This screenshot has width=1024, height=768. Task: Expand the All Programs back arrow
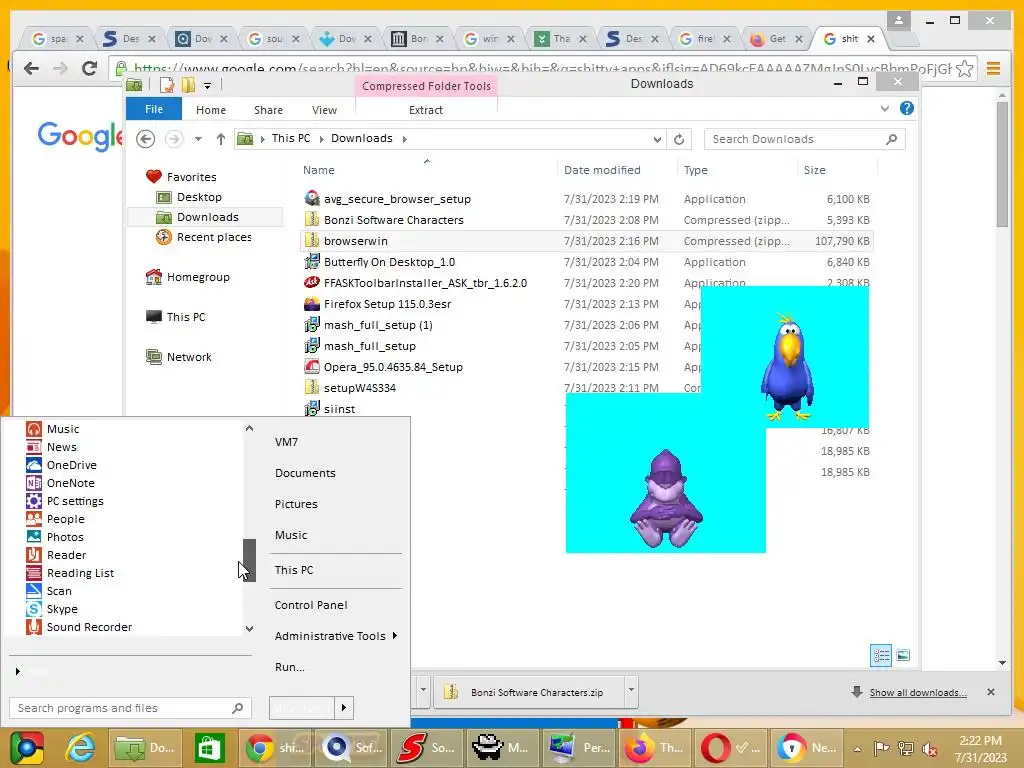pyautogui.click(x=18, y=671)
